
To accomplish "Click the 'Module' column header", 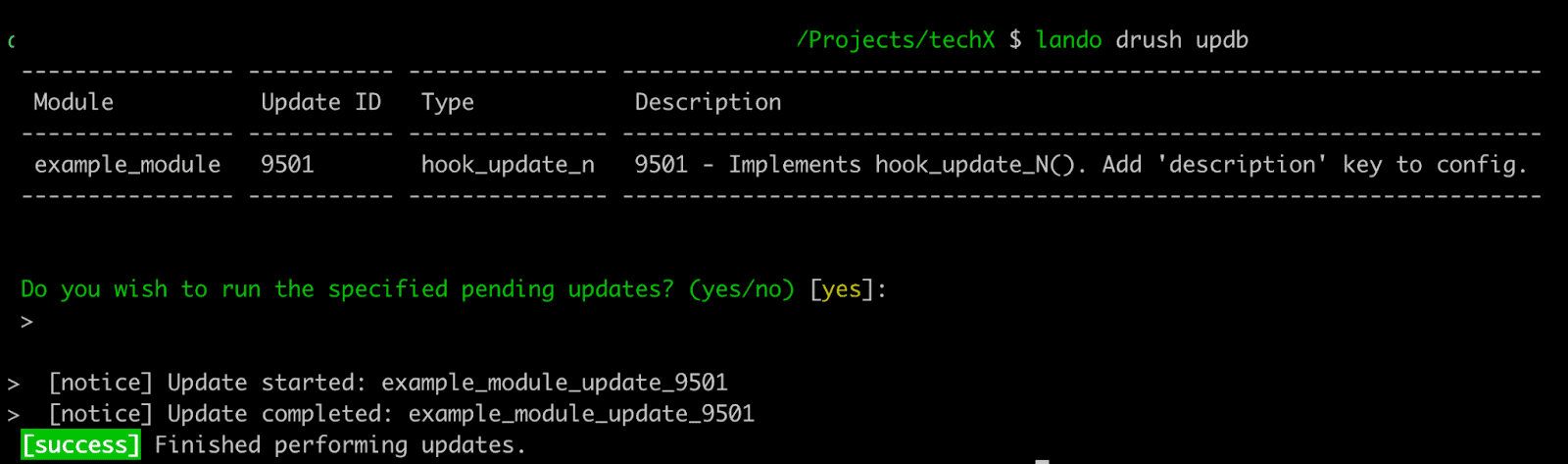I will [x=73, y=102].
